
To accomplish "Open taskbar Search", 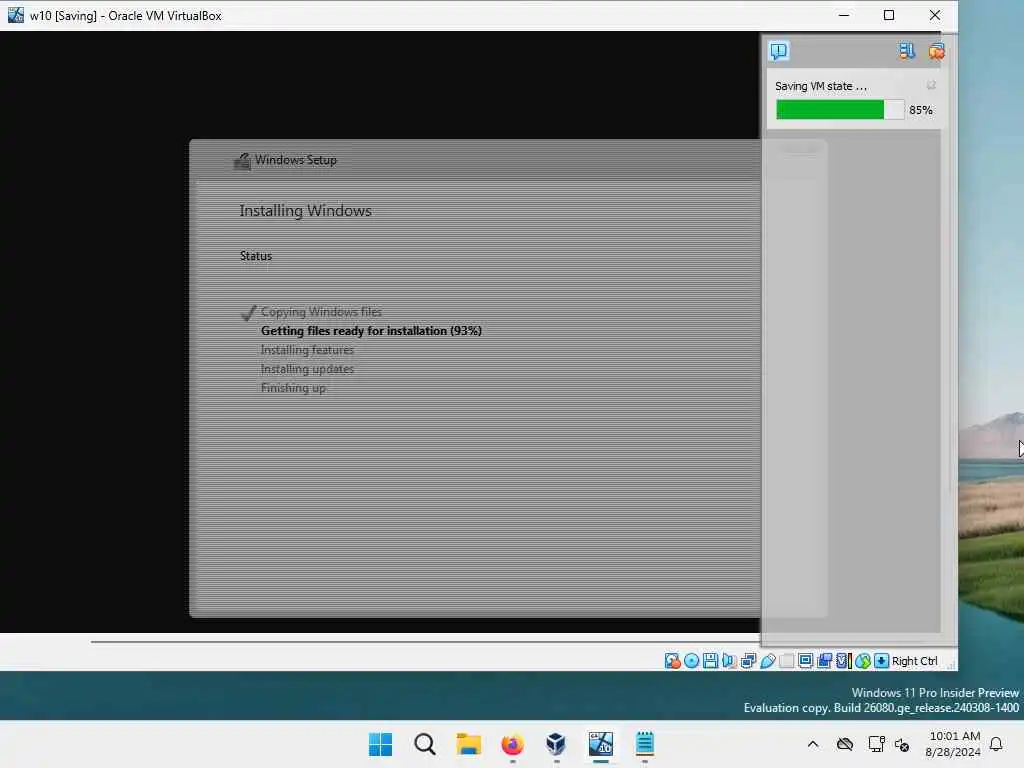I will point(424,744).
